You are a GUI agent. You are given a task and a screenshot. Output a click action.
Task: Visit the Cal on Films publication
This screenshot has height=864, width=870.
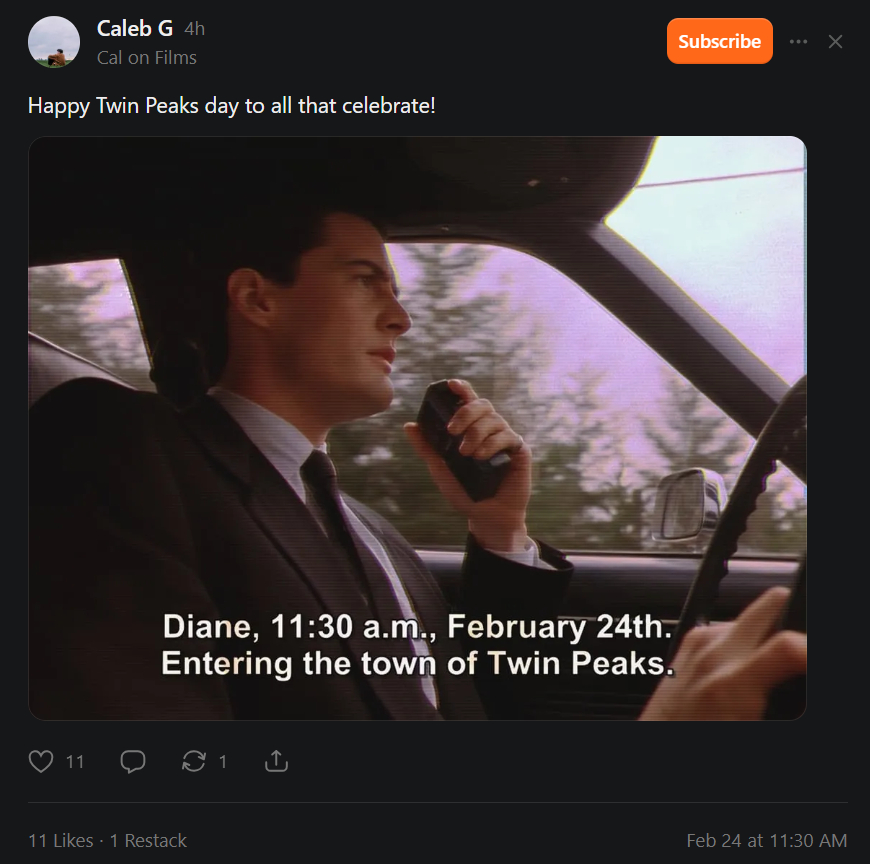[146, 58]
